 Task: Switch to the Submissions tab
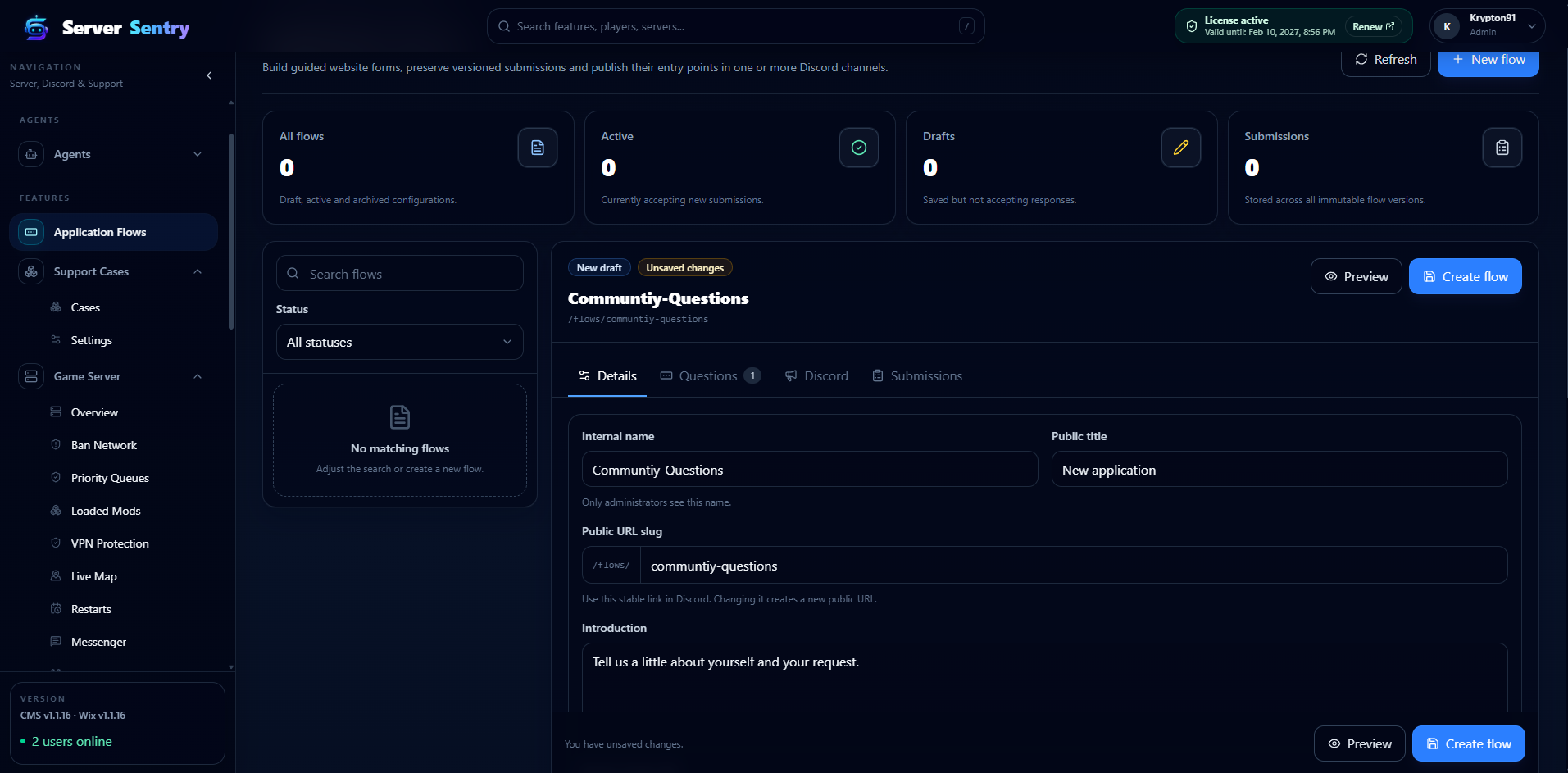[x=917, y=375]
